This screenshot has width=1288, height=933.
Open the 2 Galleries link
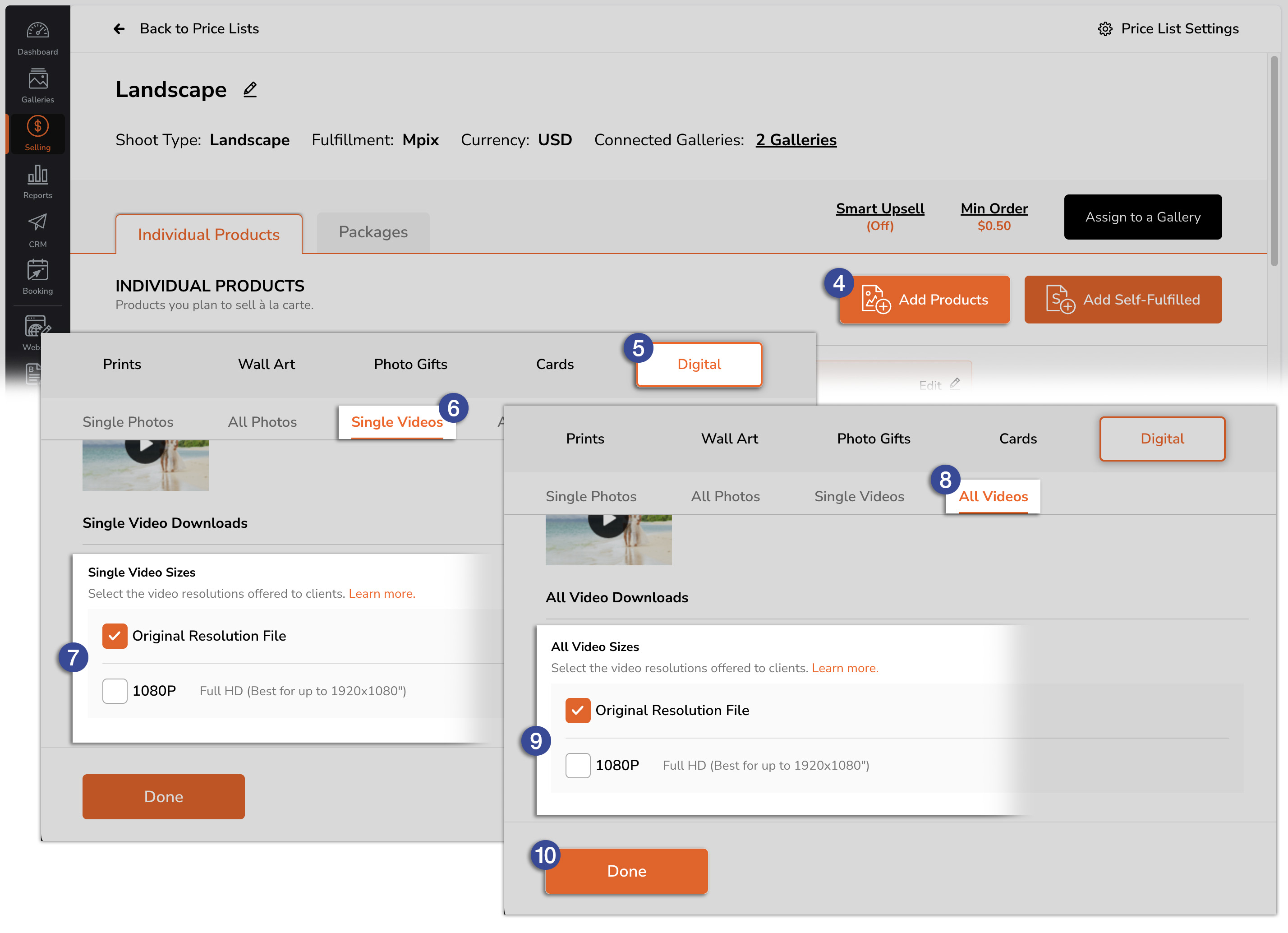[796, 140]
